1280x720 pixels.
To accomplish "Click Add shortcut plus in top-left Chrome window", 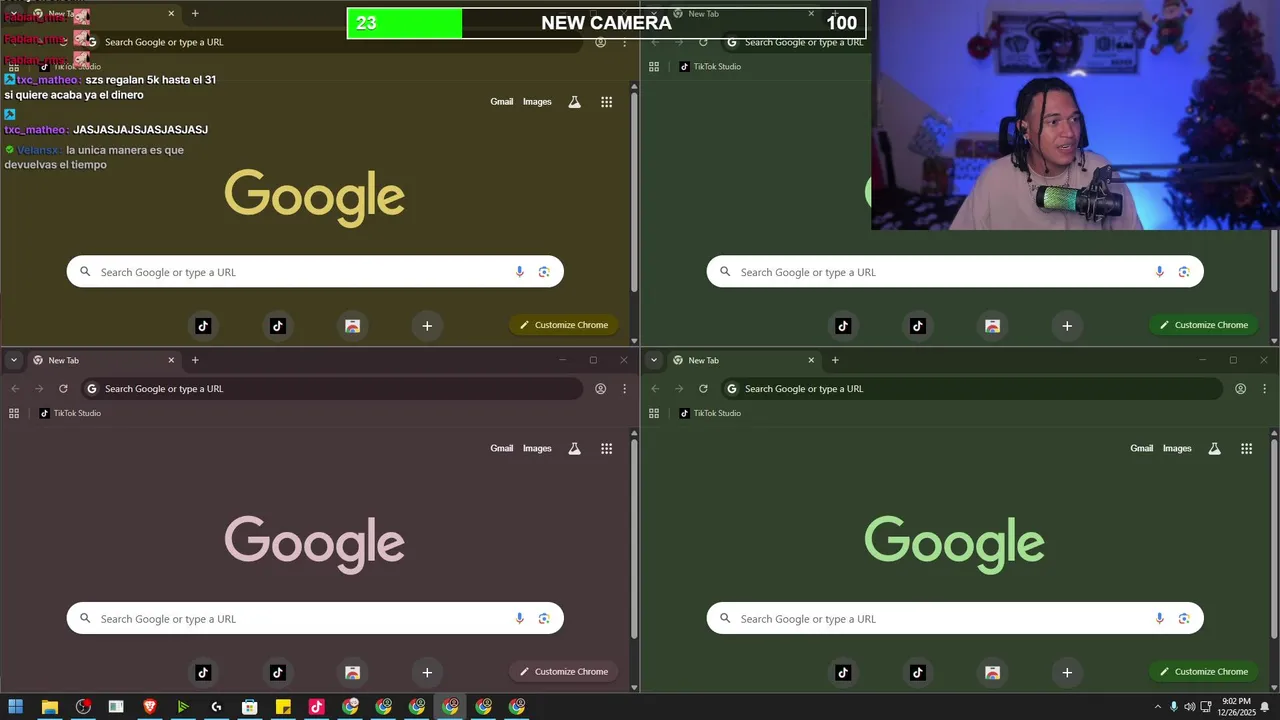I will coord(427,325).
